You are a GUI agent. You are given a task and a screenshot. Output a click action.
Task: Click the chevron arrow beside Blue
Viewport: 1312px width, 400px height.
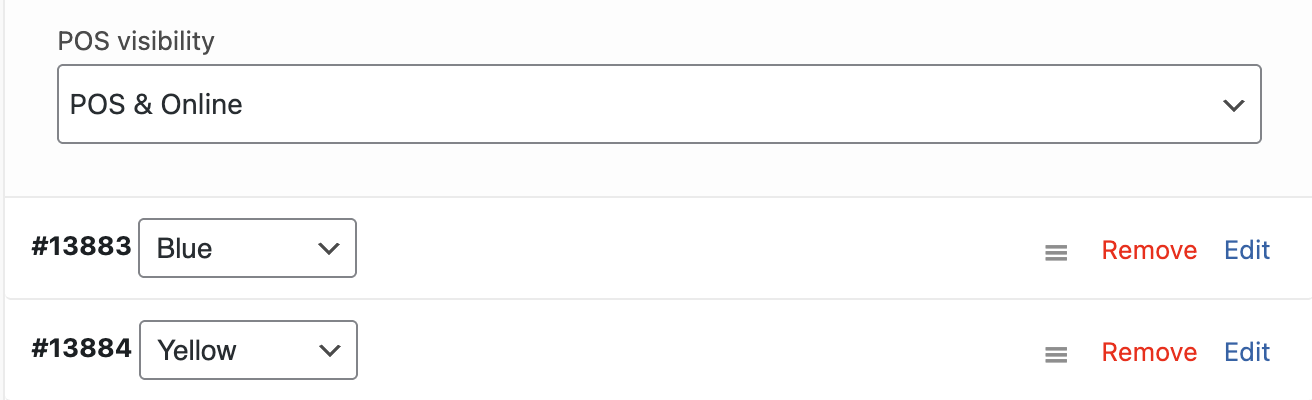point(328,249)
